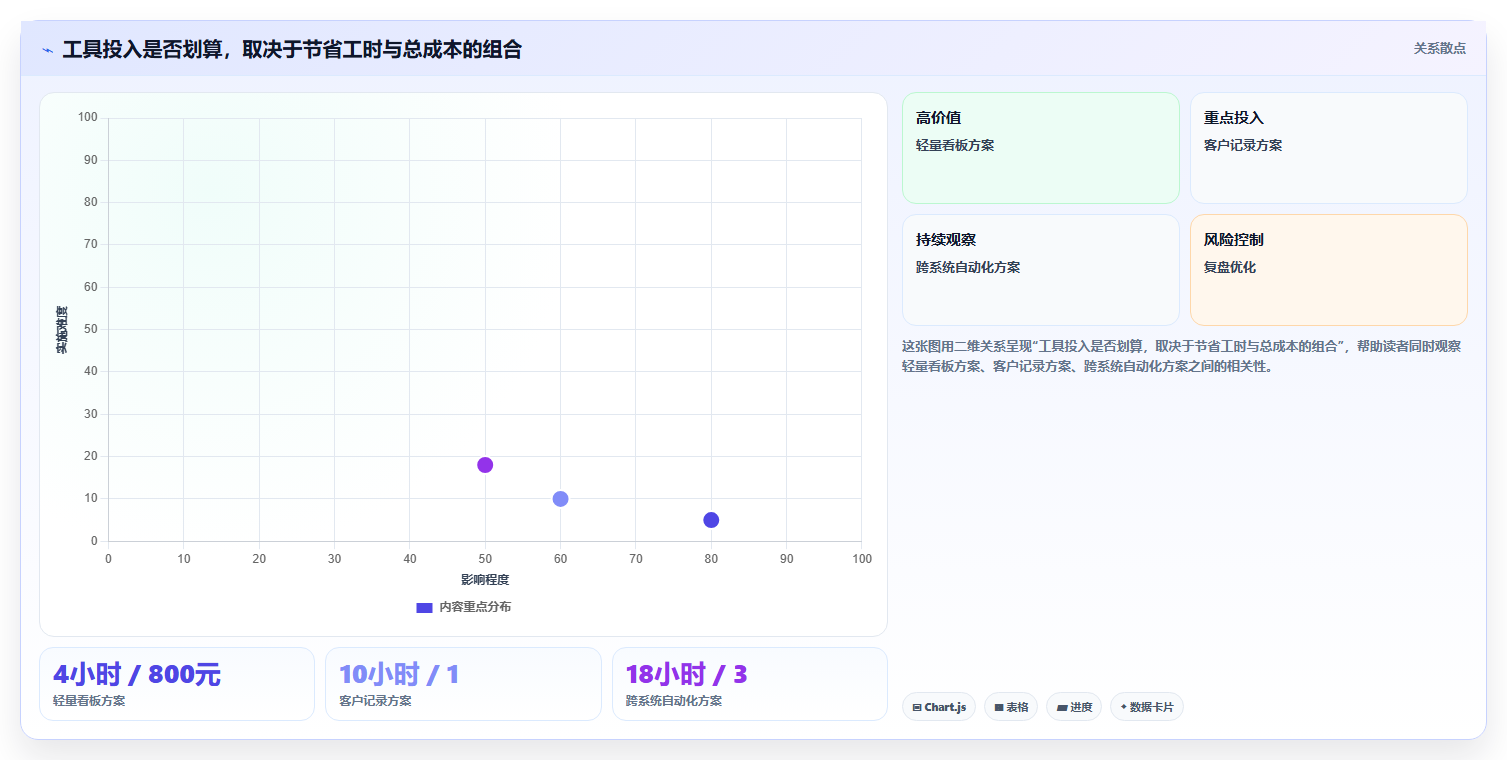Click the 内容重点分布 legend label
The width and height of the screenshot is (1507, 760).
[475, 607]
